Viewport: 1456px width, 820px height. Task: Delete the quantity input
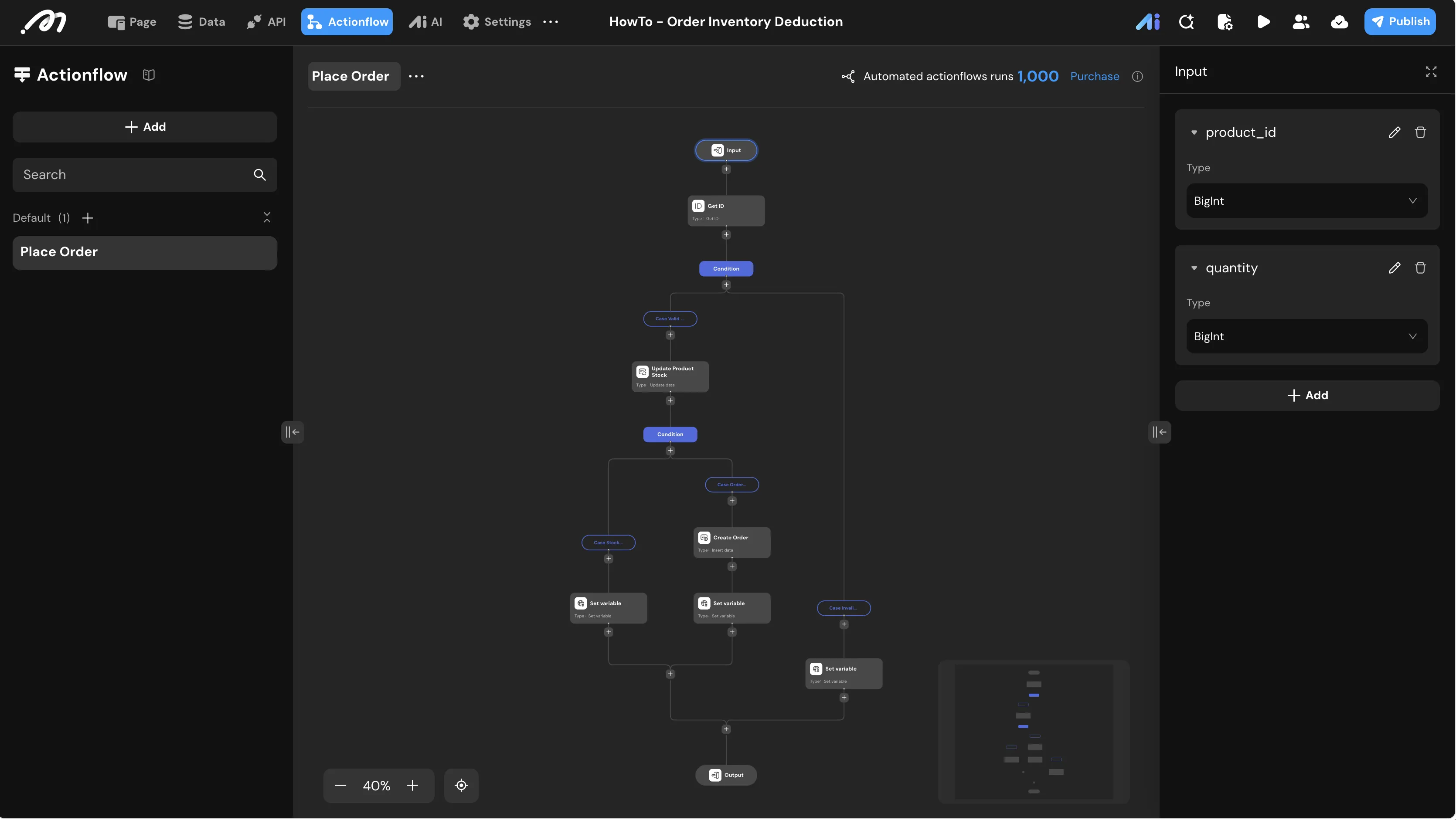pyautogui.click(x=1420, y=268)
